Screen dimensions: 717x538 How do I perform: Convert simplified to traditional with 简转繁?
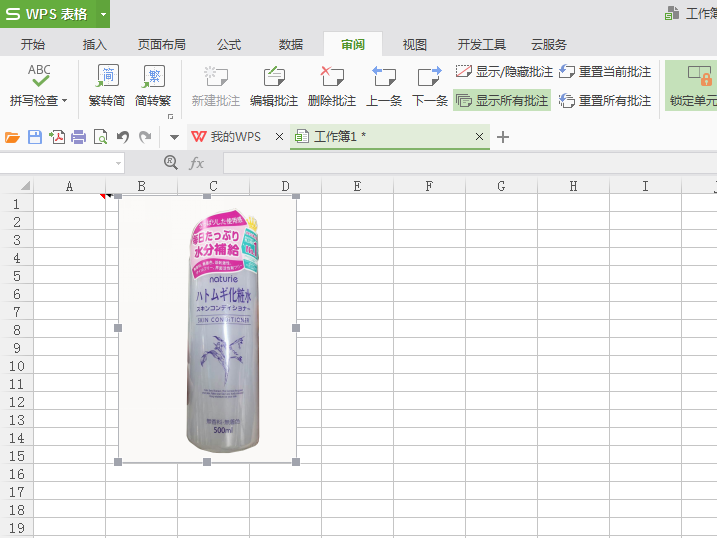pyautogui.click(x=153, y=86)
